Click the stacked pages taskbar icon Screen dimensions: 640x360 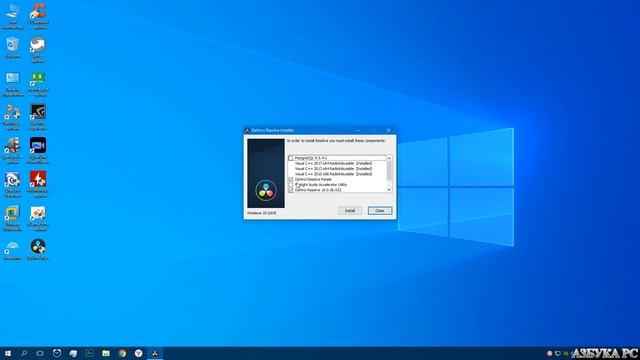coord(73,353)
